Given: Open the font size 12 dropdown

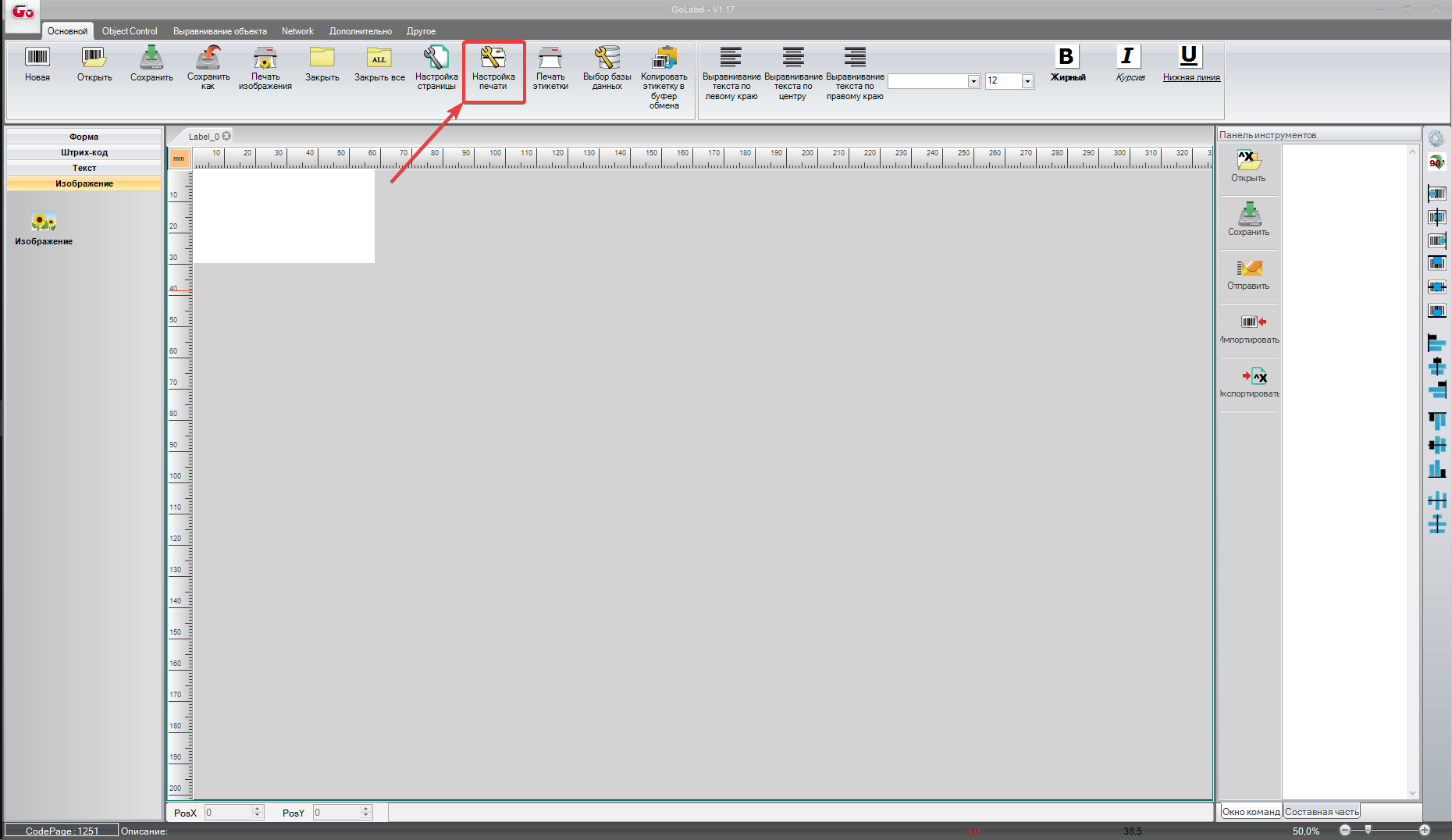Looking at the screenshot, I should click(1027, 81).
